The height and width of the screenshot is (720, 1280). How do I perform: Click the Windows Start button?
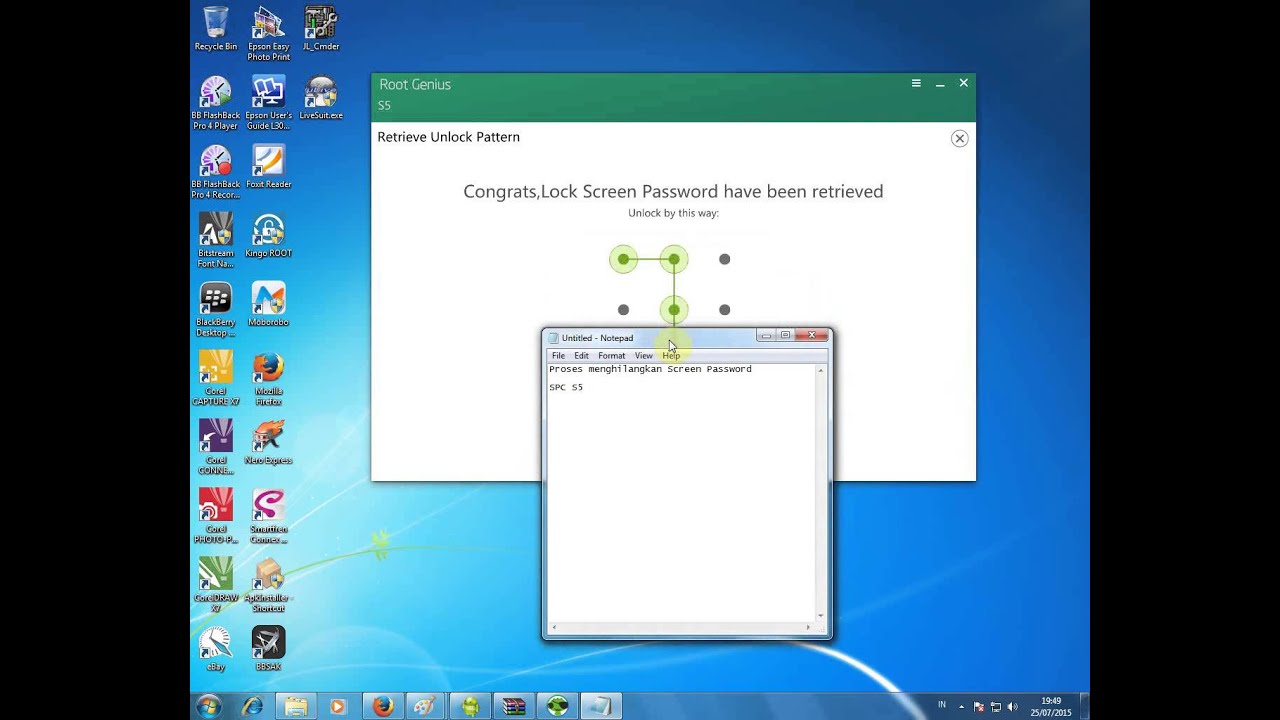tap(209, 706)
